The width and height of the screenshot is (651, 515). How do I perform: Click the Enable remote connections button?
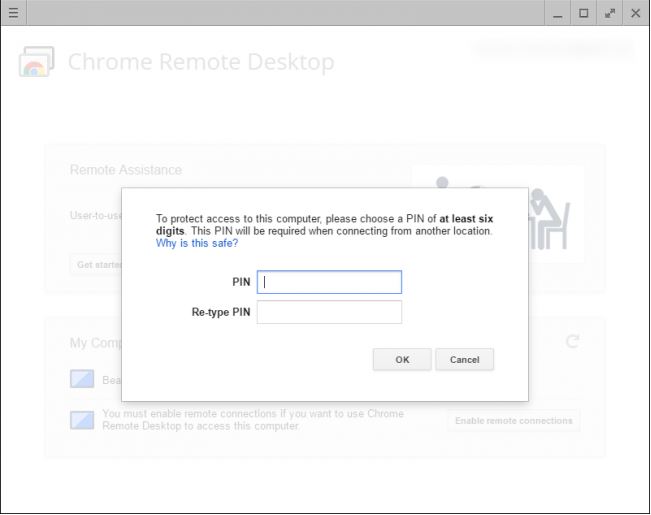click(514, 421)
